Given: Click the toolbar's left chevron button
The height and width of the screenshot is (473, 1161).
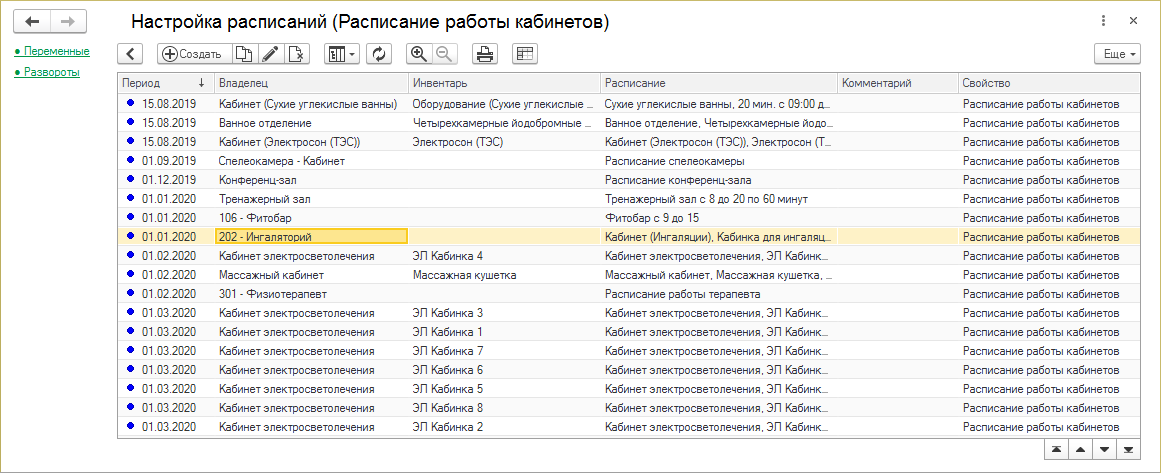Looking at the screenshot, I should pos(131,54).
